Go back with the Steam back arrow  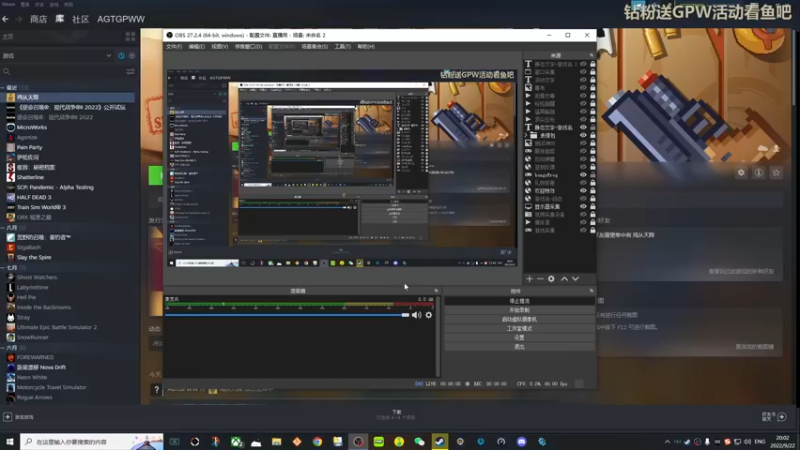click(x=6, y=19)
